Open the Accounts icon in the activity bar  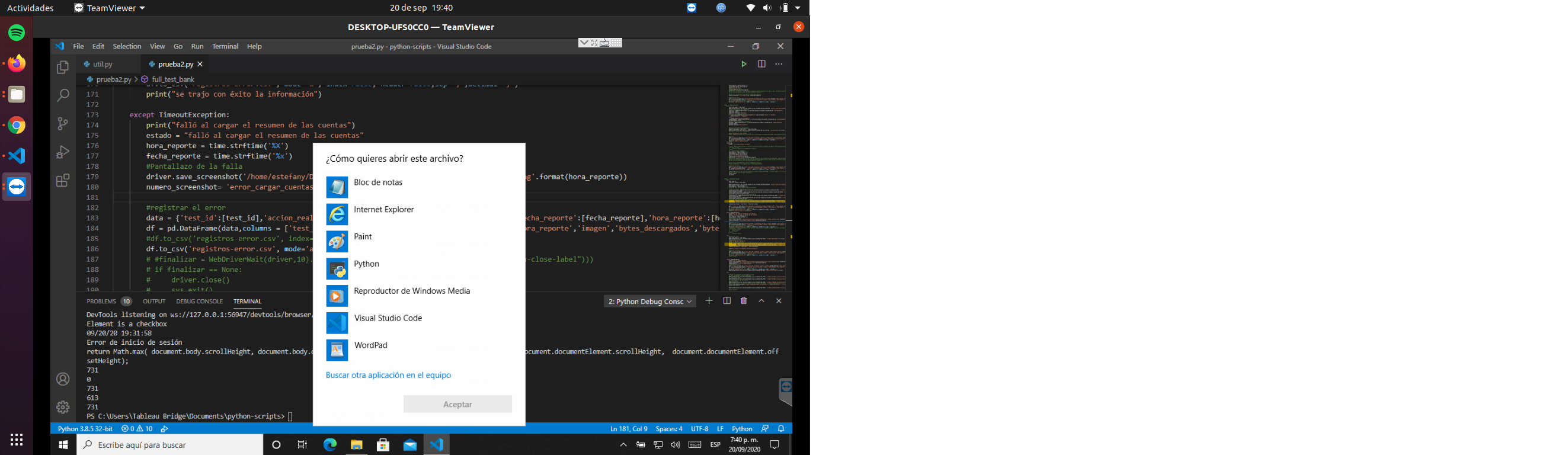coord(63,380)
